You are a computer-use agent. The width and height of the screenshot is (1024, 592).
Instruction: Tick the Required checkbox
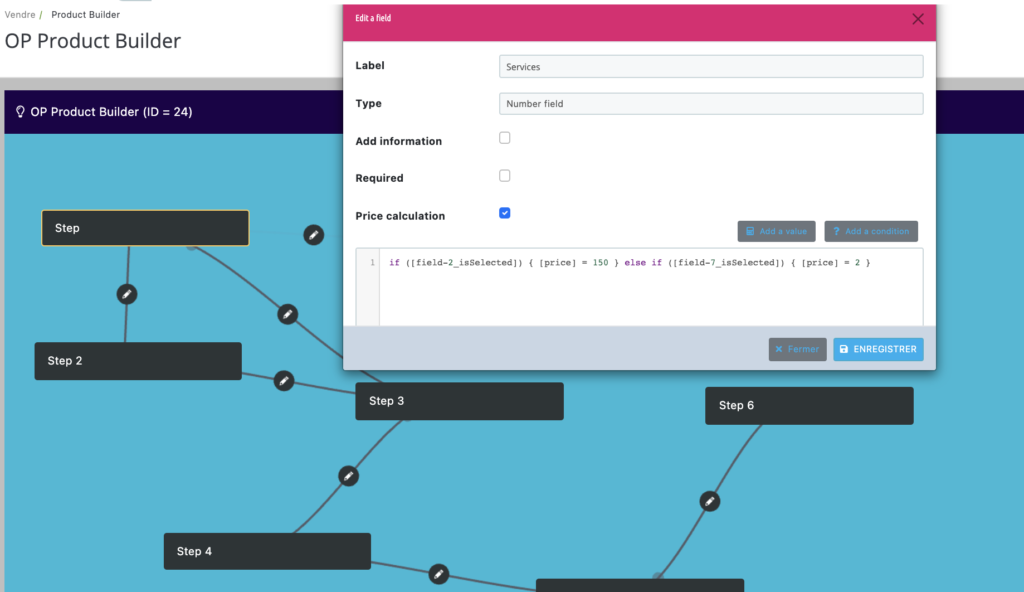coord(504,176)
